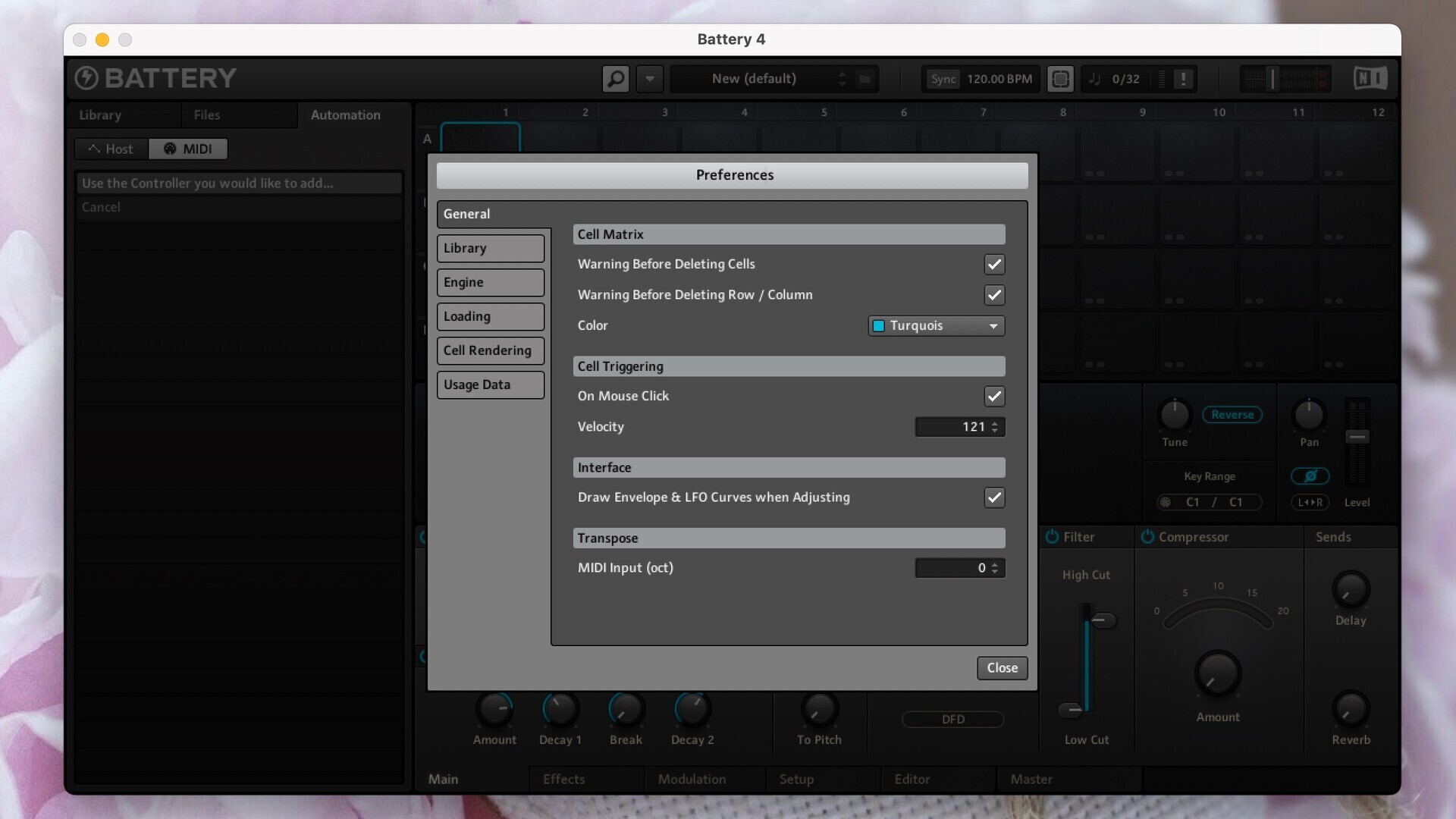Image resolution: width=1456 pixels, height=819 pixels.
Task: Adjust the master volume slider in header
Action: (x=1273, y=79)
